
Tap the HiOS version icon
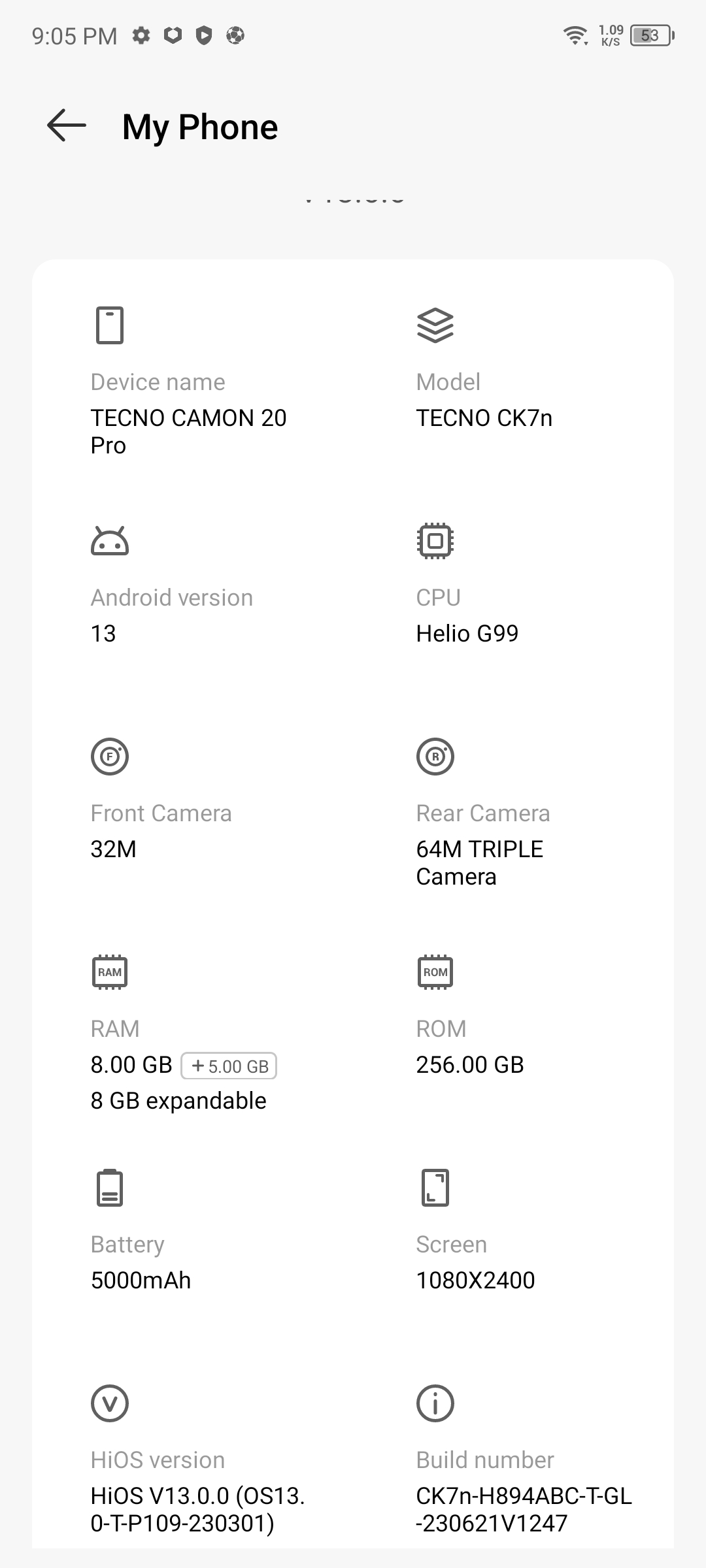110,1403
